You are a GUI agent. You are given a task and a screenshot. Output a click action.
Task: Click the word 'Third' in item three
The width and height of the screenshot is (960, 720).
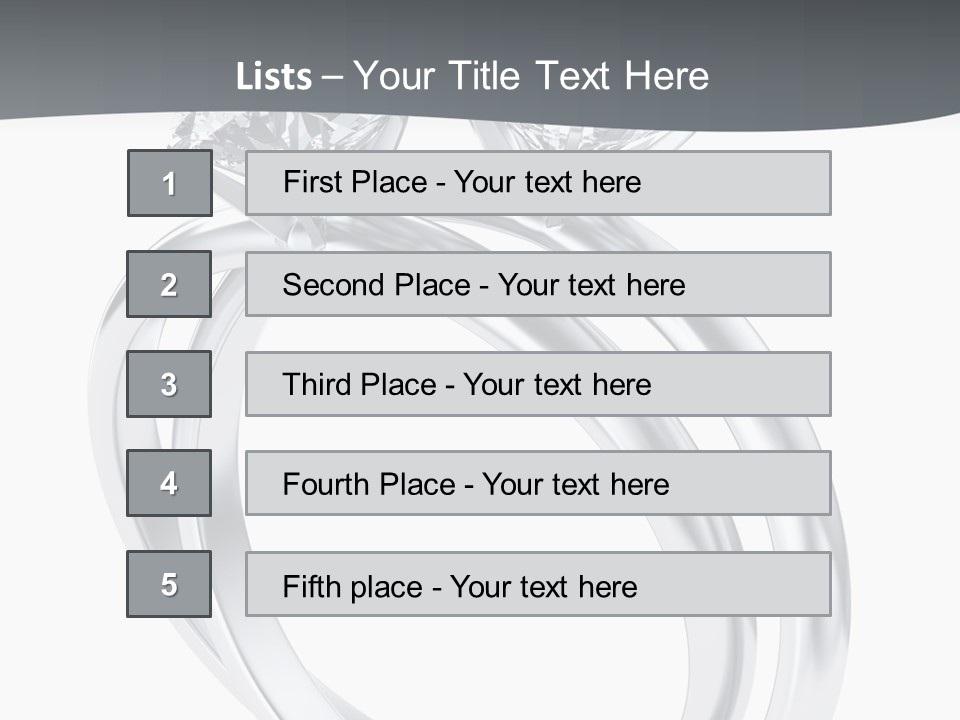(316, 385)
